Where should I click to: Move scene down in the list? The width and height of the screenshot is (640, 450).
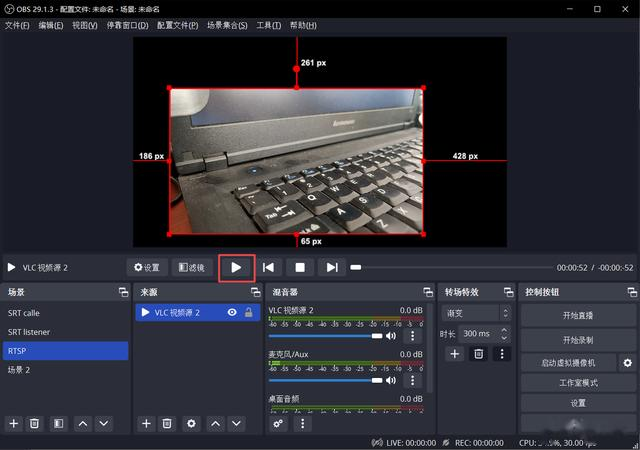coord(104,423)
